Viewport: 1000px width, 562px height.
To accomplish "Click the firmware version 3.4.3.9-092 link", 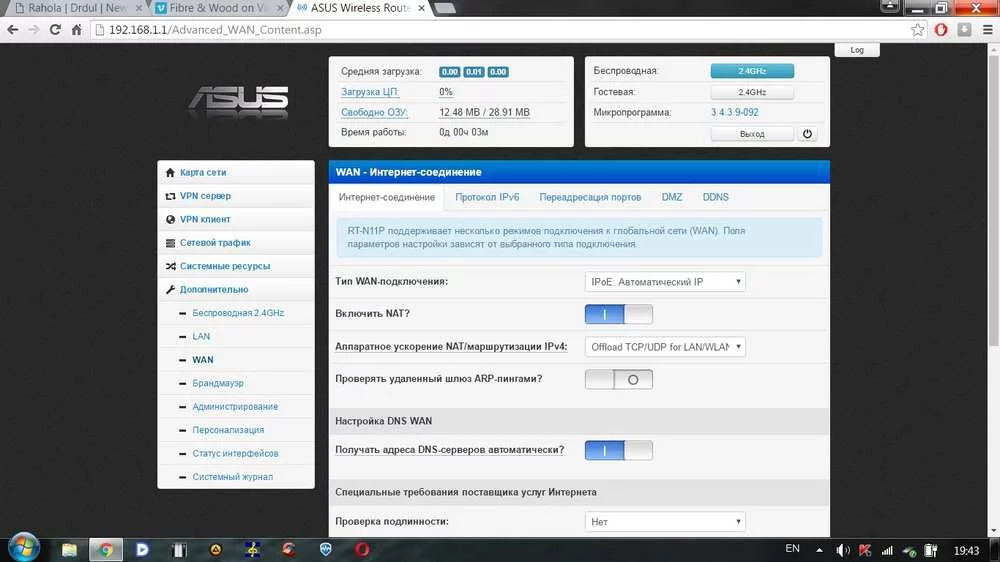I will point(735,112).
